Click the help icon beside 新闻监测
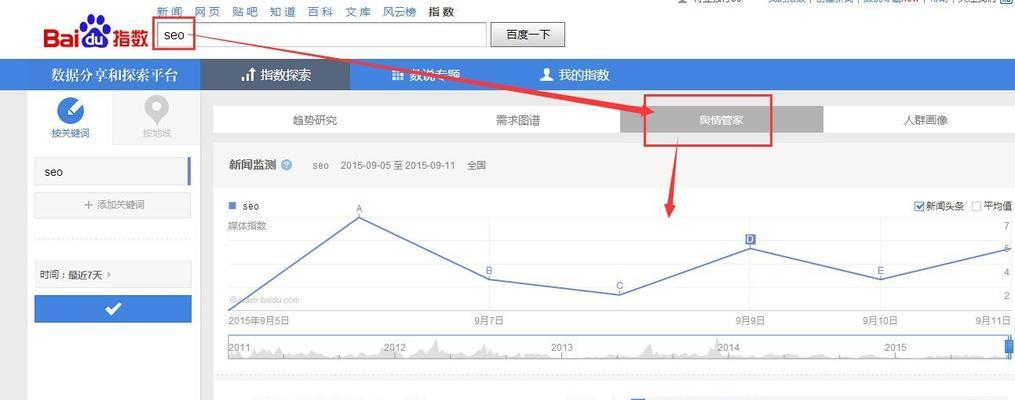This screenshot has width=1015, height=400. tap(287, 165)
